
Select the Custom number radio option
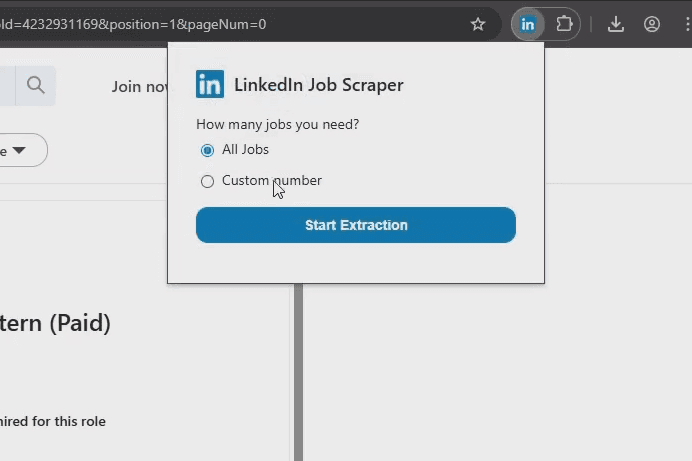click(x=207, y=181)
